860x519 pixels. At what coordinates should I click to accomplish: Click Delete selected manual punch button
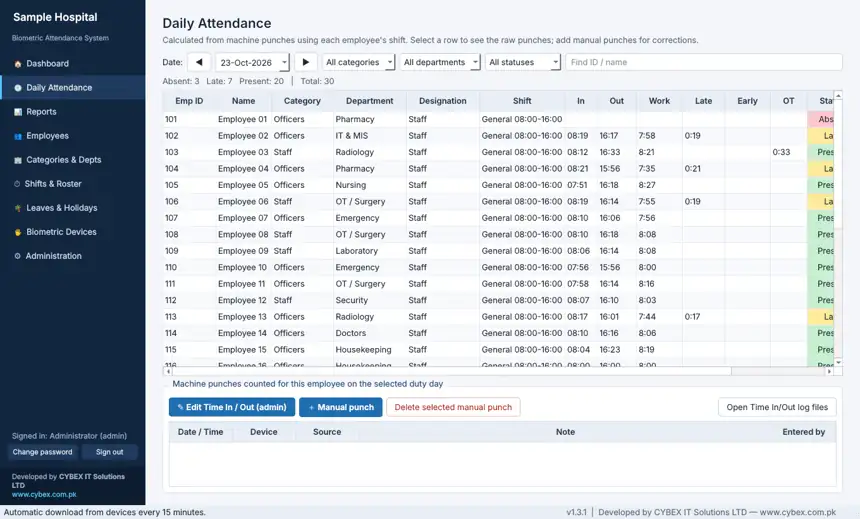[x=453, y=407]
